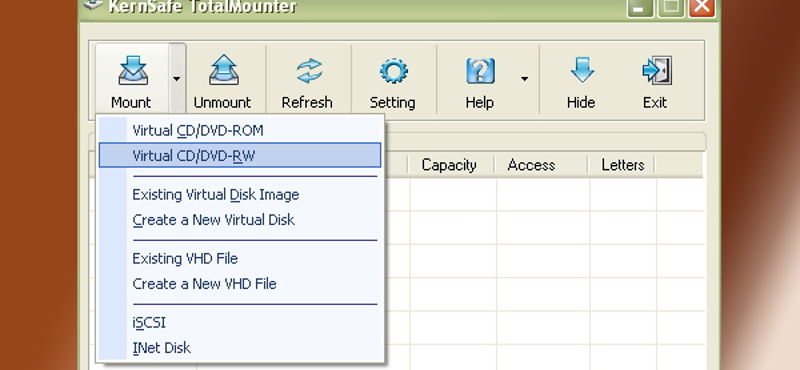Select Create a New Virtual Disk
Viewport: 800px width, 370px height.
click(240, 220)
